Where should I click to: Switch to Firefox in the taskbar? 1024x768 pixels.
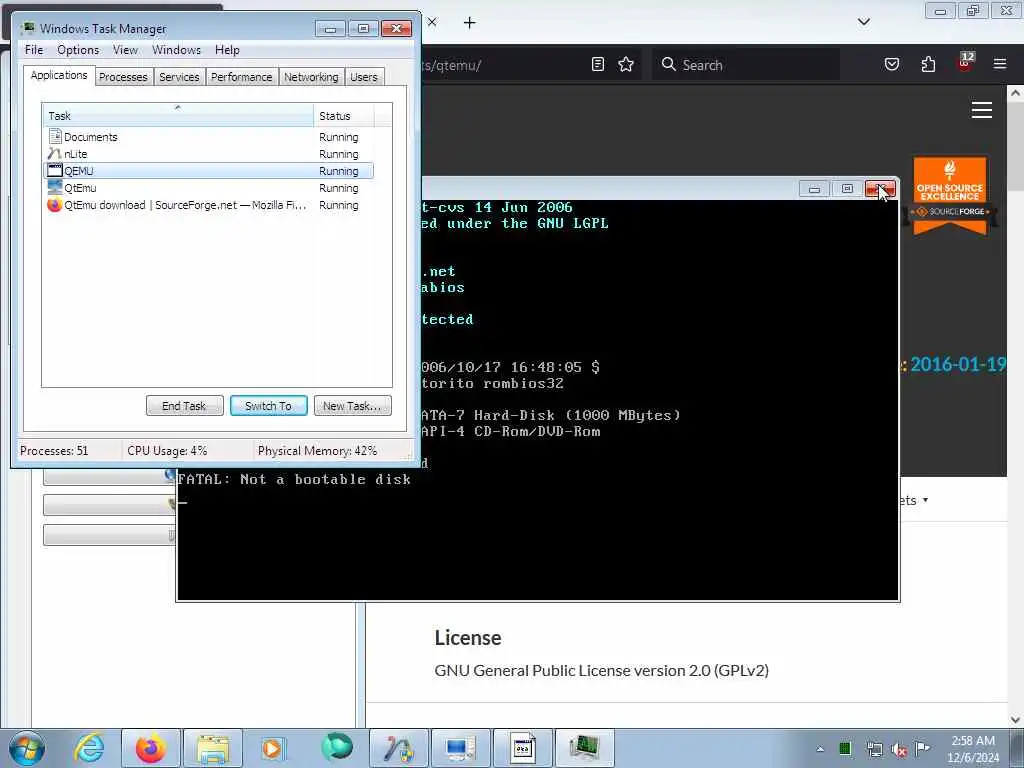(x=151, y=748)
